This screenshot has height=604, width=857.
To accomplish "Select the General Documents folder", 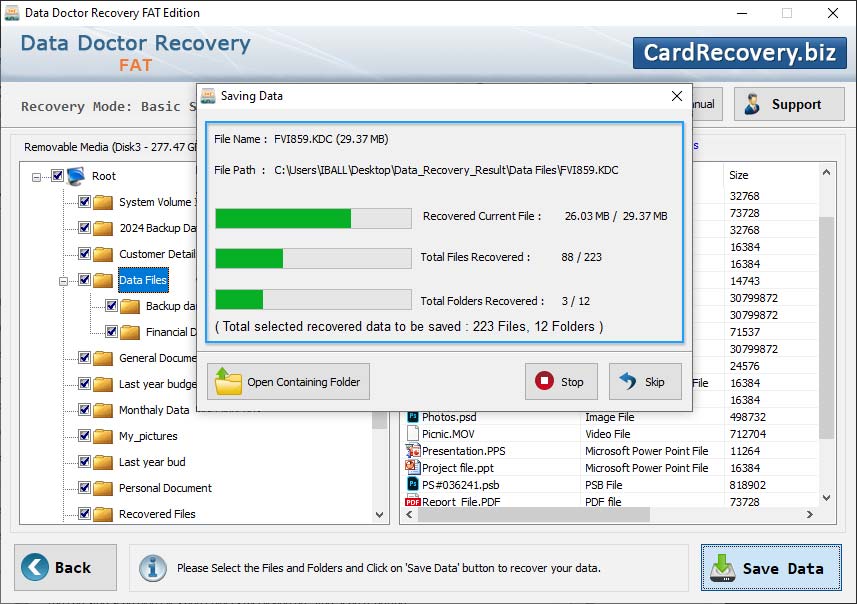I will pos(157,358).
